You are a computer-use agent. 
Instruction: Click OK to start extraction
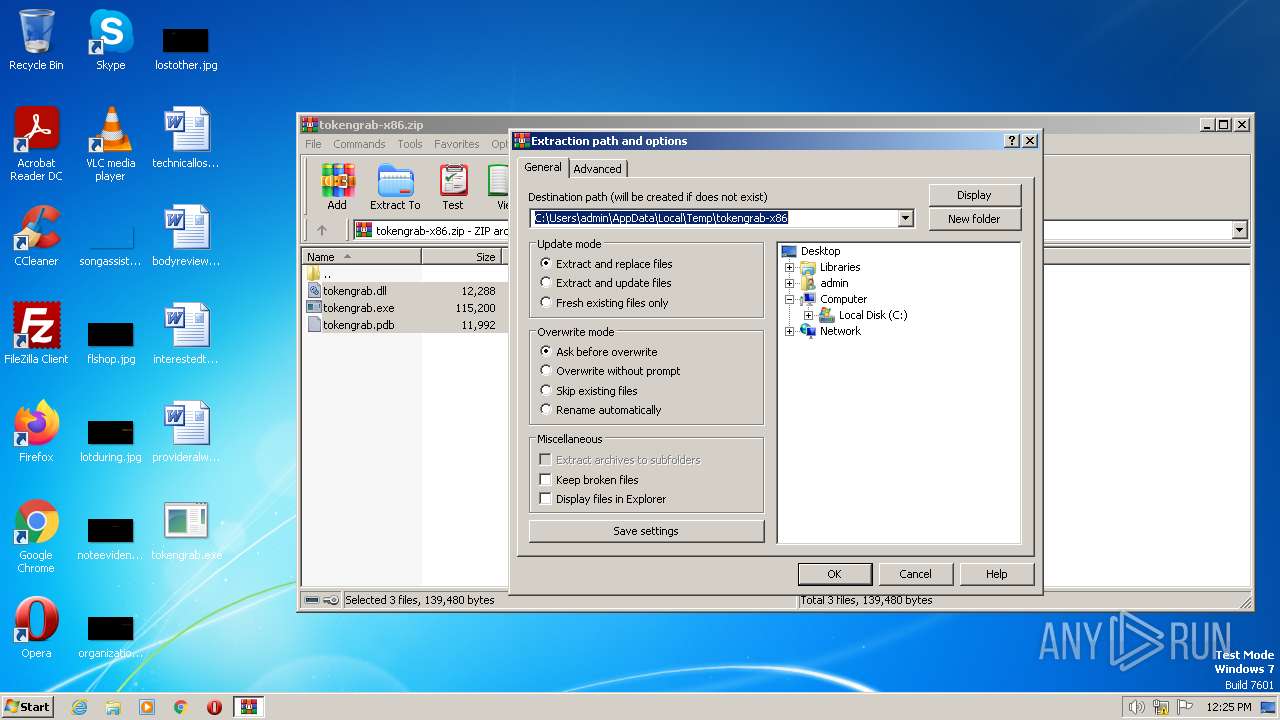(x=834, y=574)
